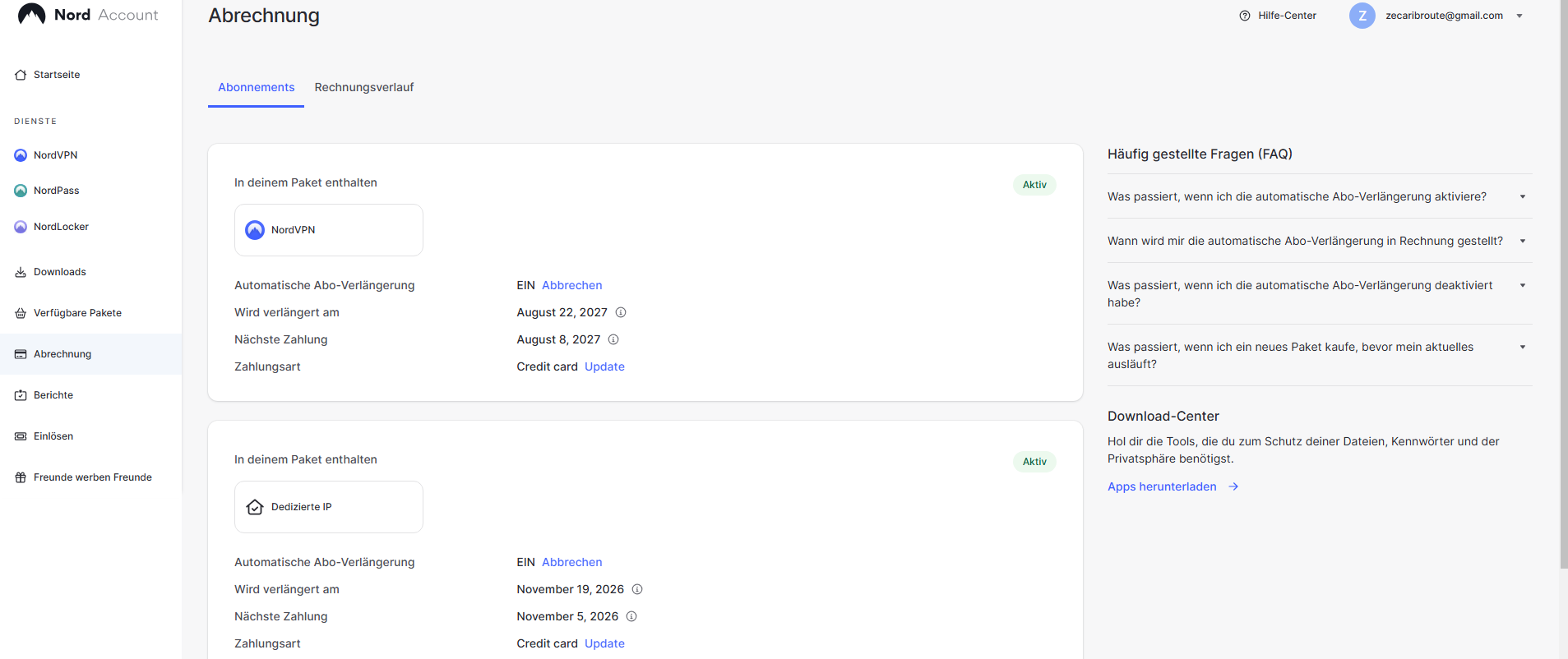The image size is (1568, 659).
Task: Click the Verfügbare Pakete basket icon
Action: click(21, 313)
